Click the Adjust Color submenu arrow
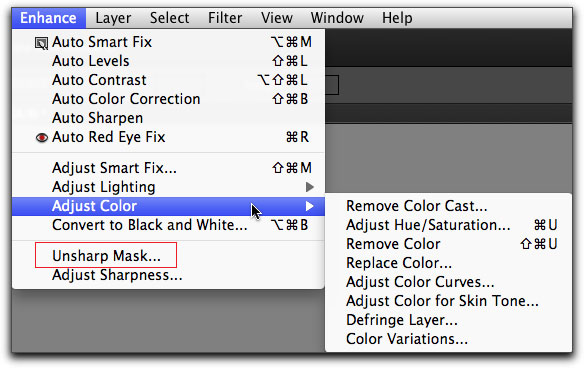This screenshot has width=584, height=368. point(310,206)
